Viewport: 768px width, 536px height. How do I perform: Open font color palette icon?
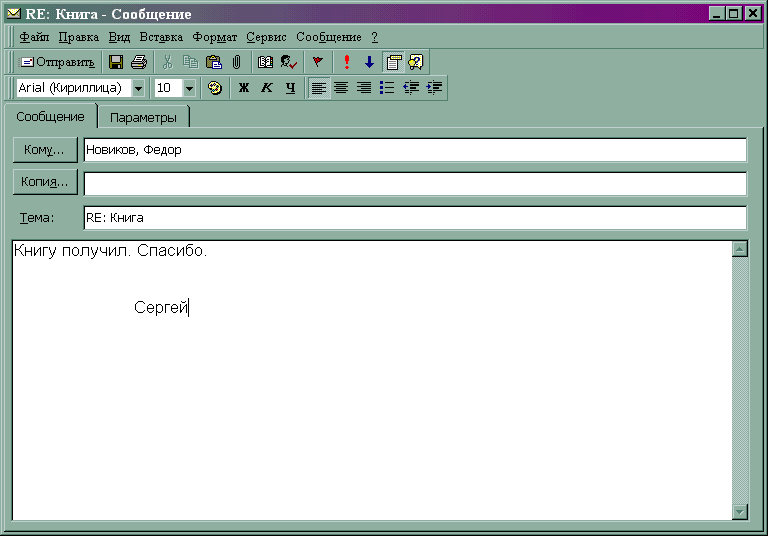[x=215, y=88]
